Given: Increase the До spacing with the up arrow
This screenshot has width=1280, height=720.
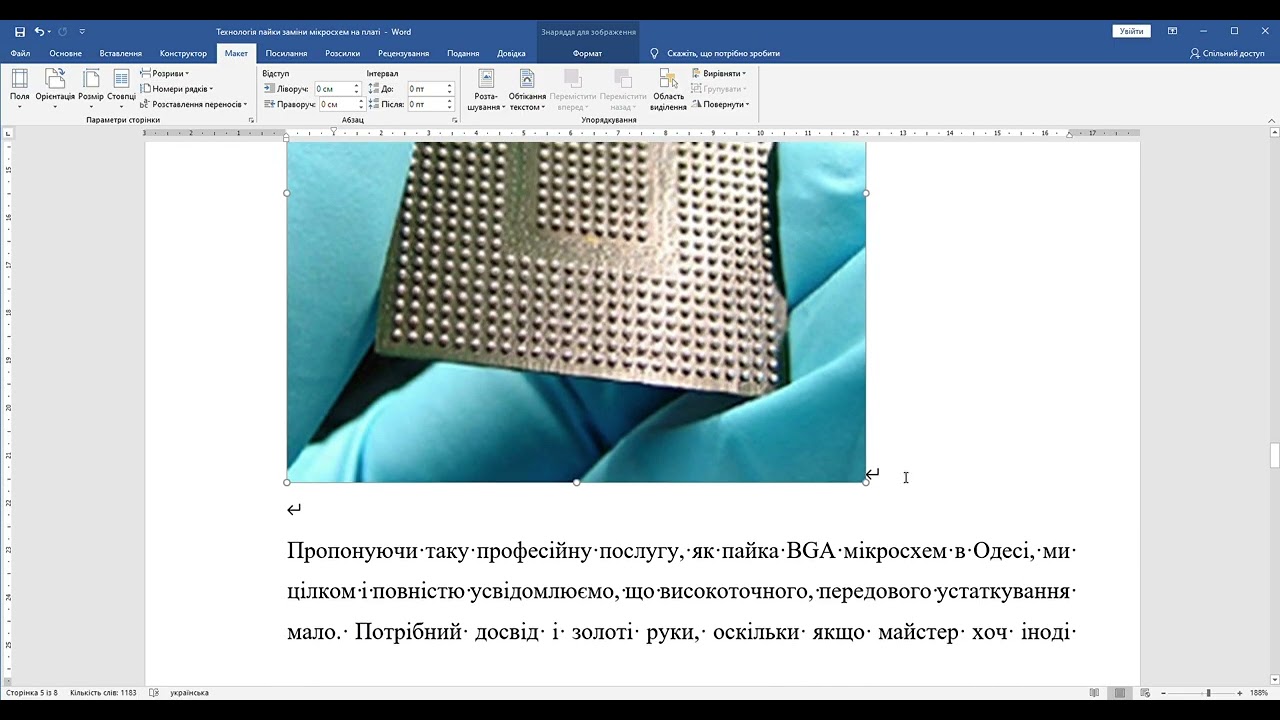Looking at the screenshot, I should [450, 86].
